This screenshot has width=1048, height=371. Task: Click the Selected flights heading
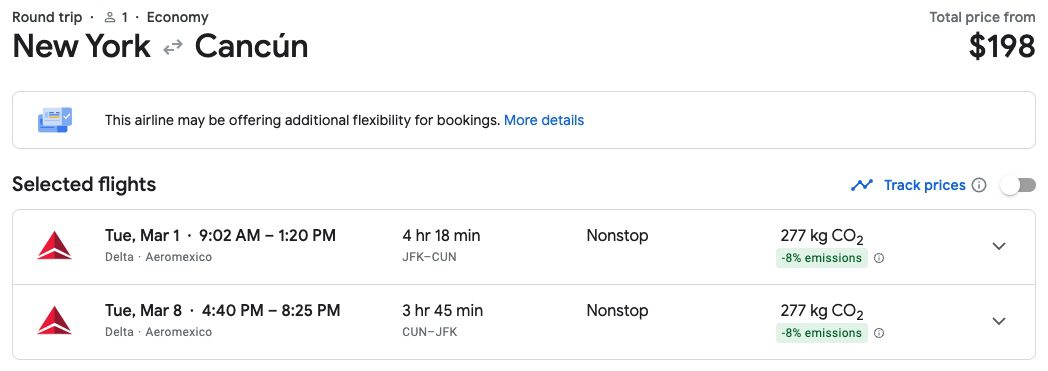(x=84, y=184)
